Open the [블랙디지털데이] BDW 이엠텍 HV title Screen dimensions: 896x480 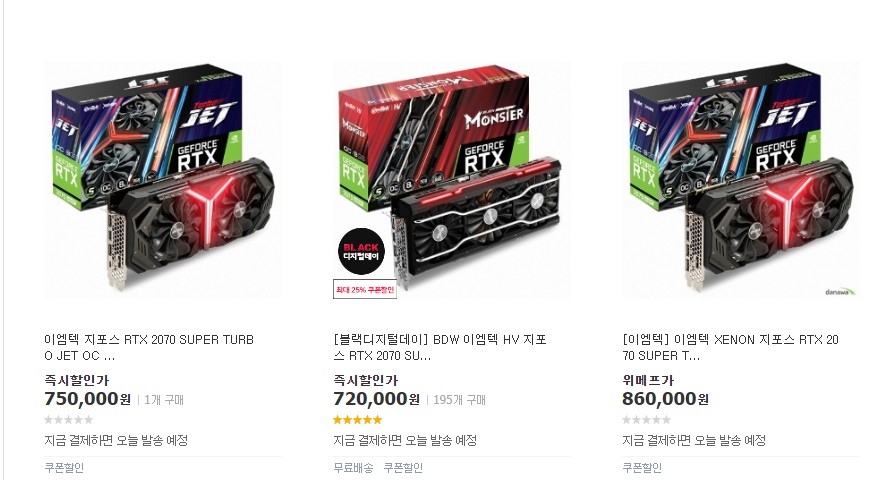click(x=440, y=347)
